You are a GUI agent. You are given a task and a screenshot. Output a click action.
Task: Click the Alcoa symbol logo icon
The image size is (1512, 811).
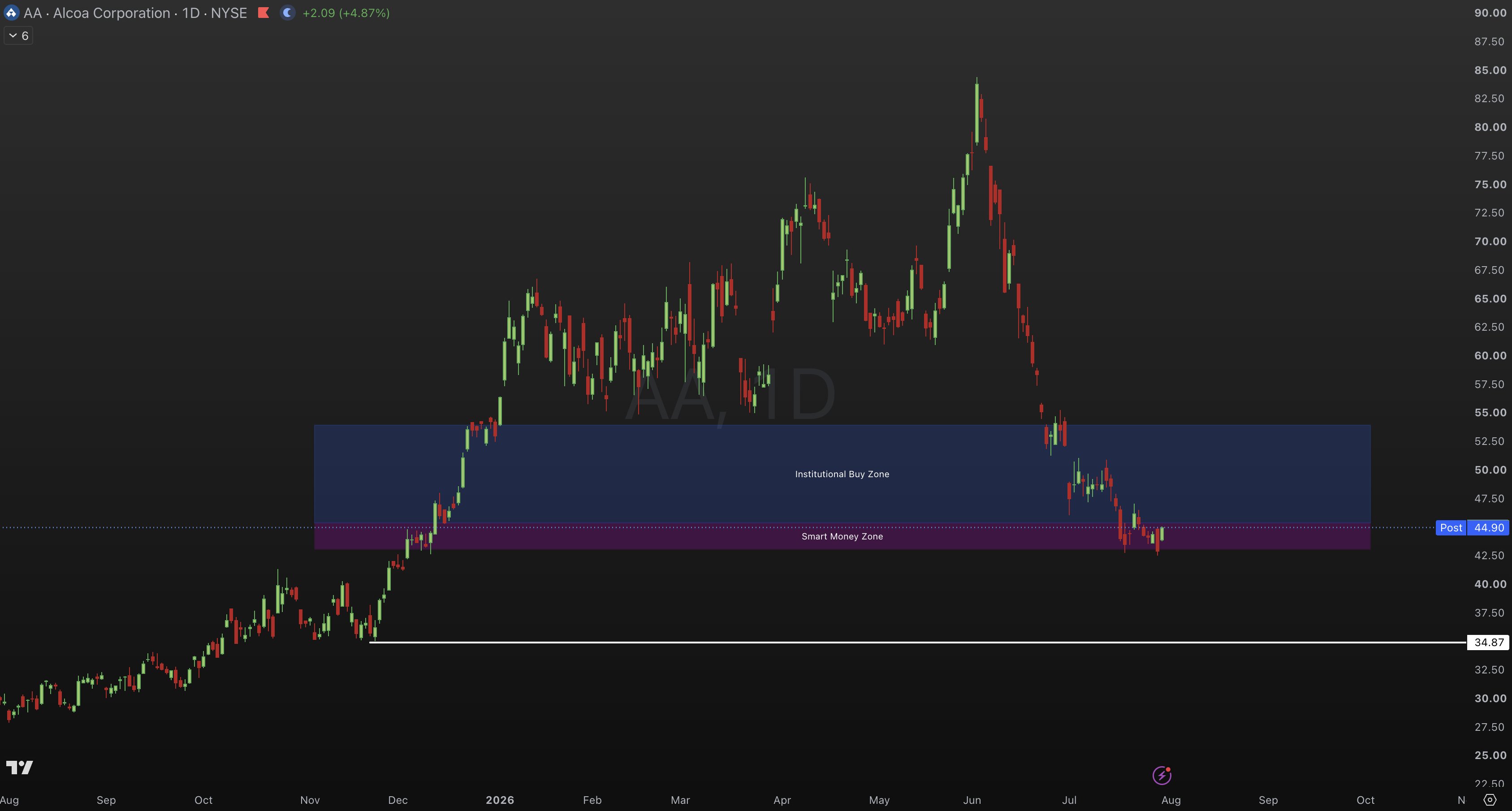(11, 13)
